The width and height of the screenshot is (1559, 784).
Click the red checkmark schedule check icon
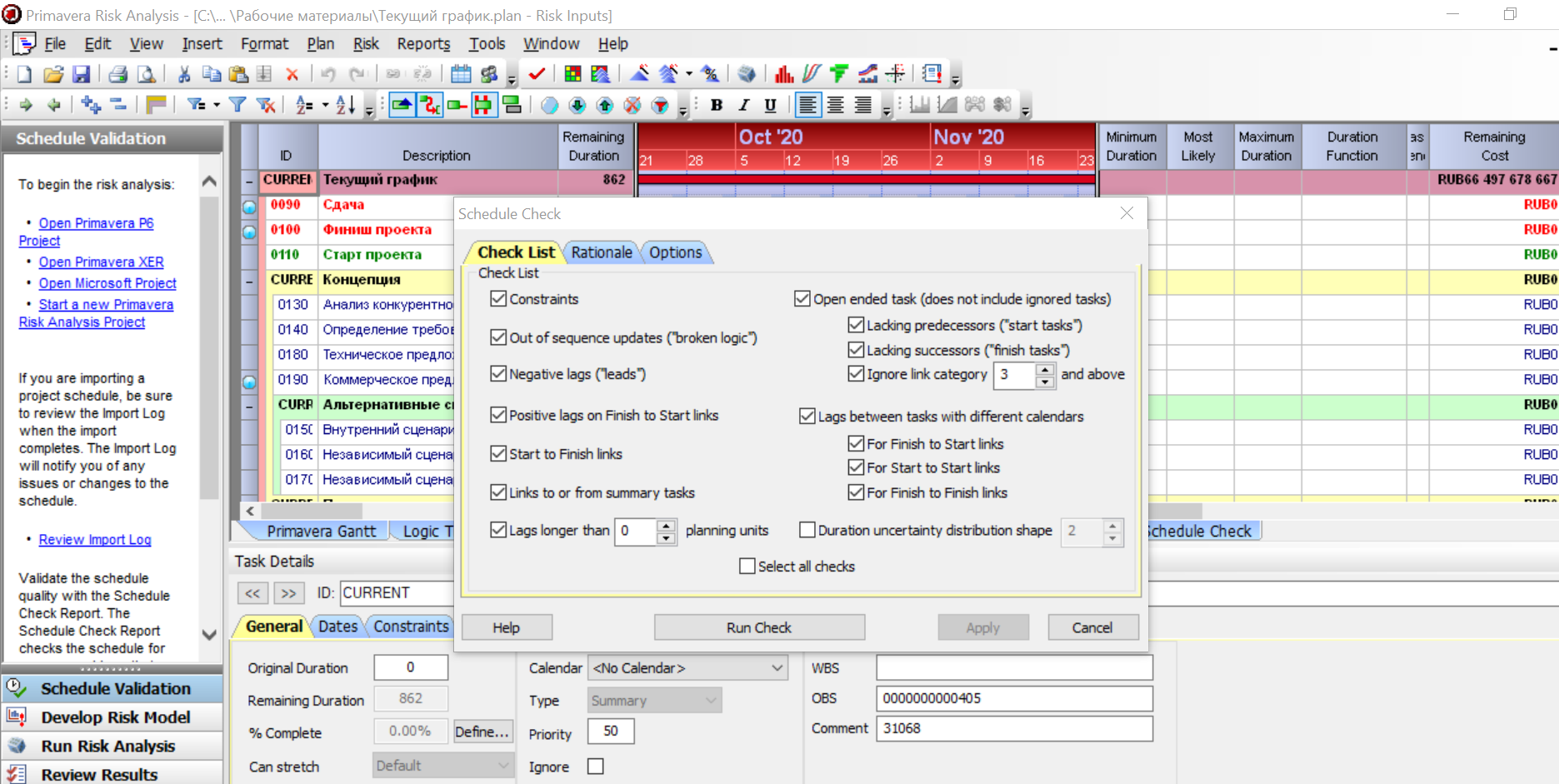tap(537, 74)
